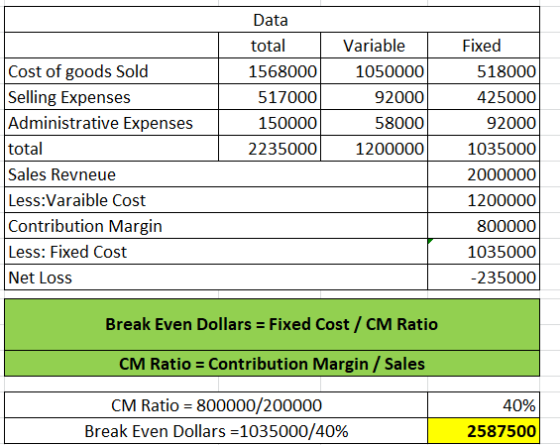Select cell with value 2235000
The height and width of the screenshot is (445, 560).
270,148
